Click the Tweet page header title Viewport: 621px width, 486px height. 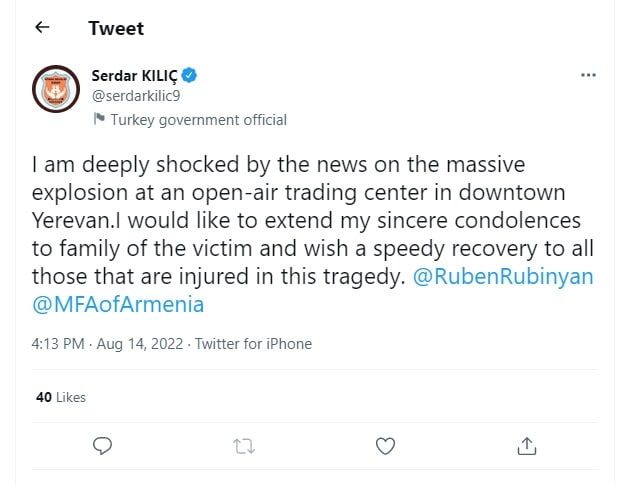click(116, 28)
